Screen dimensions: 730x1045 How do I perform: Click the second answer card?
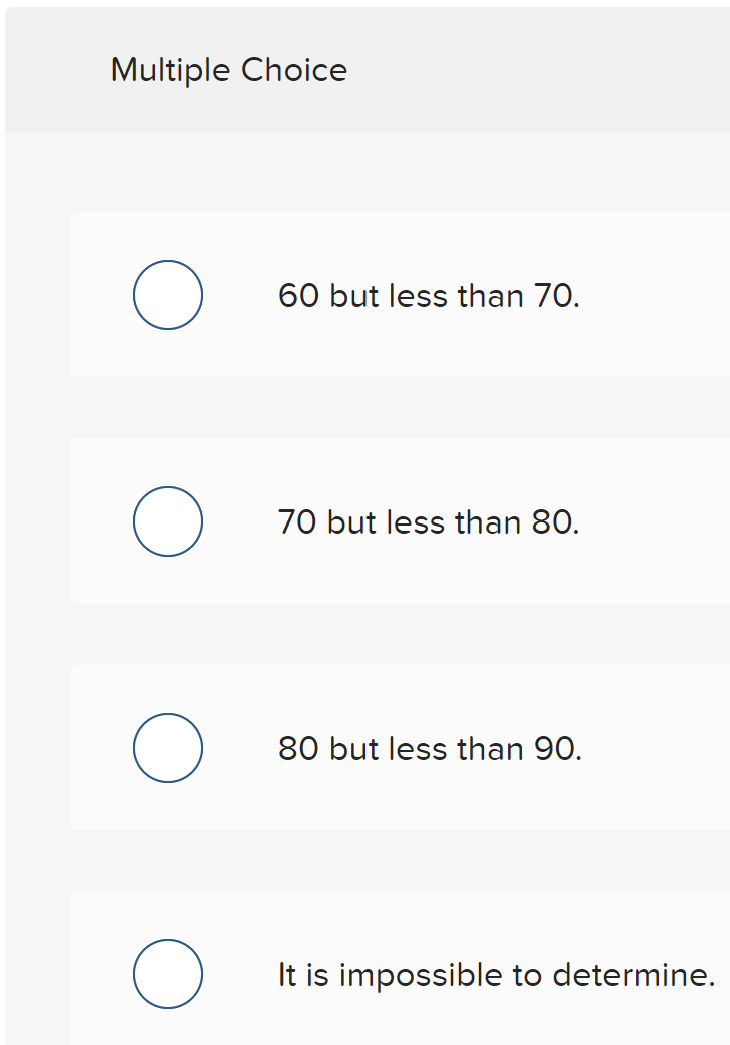(x=400, y=521)
